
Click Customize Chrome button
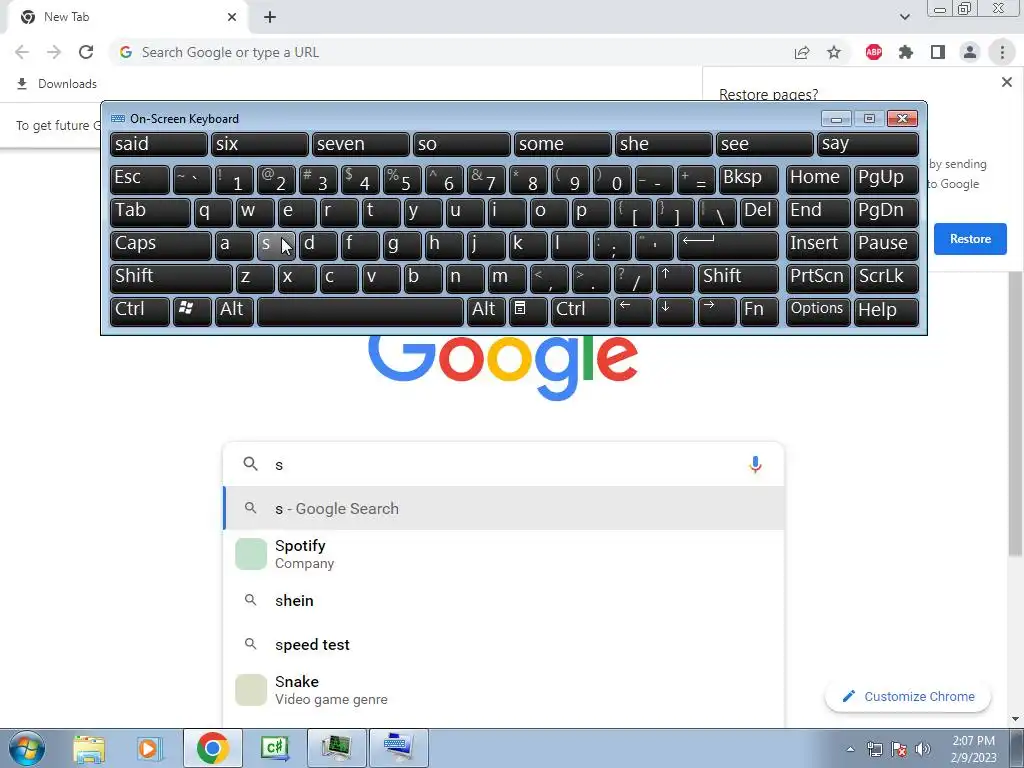pos(908,697)
